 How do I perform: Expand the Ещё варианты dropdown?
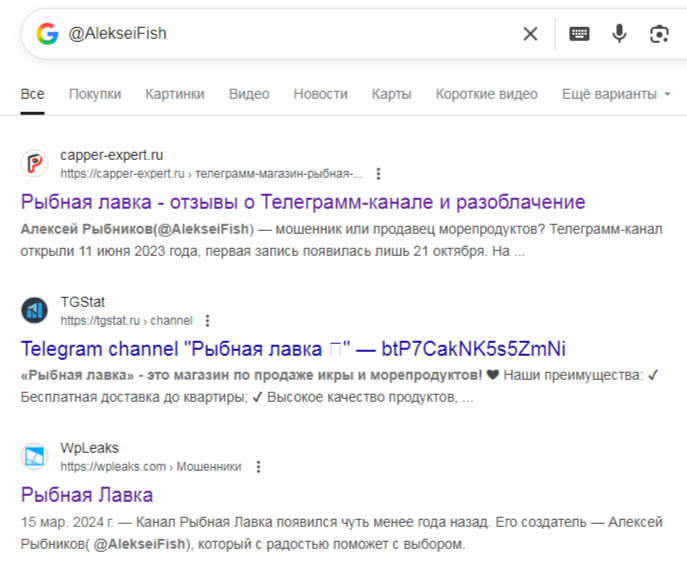point(616,94)
